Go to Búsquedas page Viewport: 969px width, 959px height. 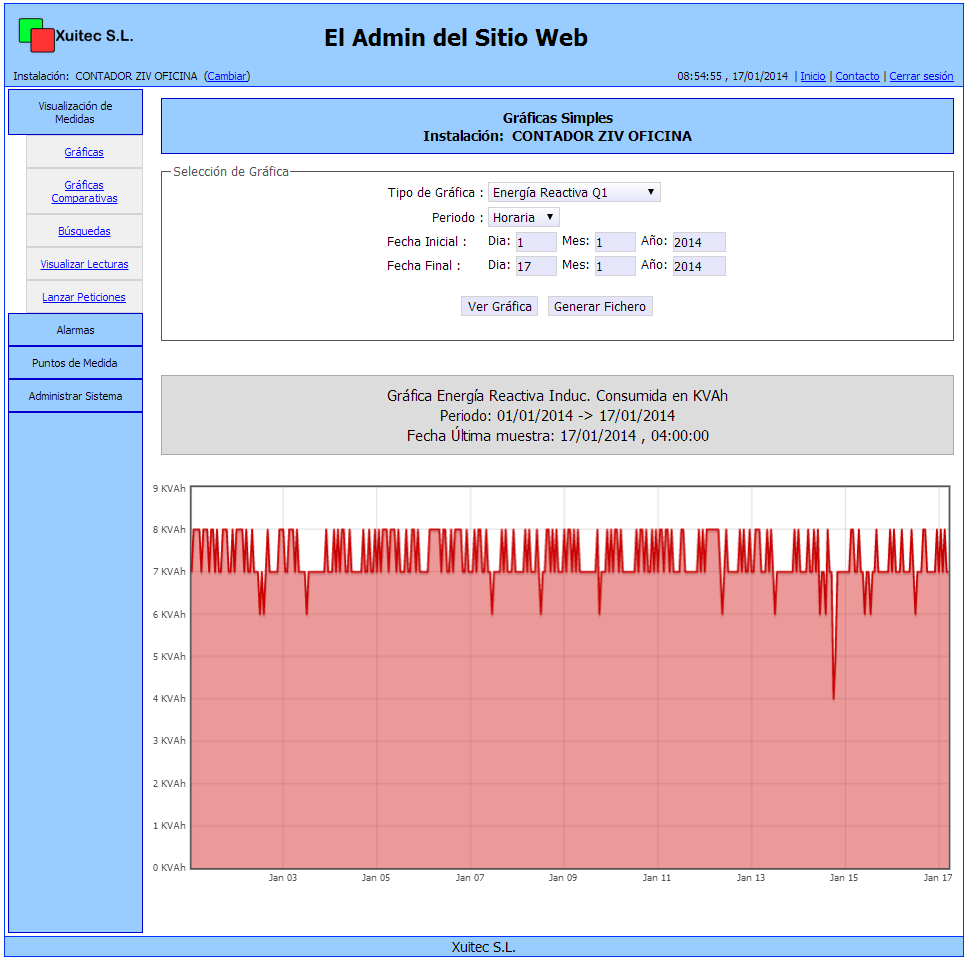click(x=84, y=232)
